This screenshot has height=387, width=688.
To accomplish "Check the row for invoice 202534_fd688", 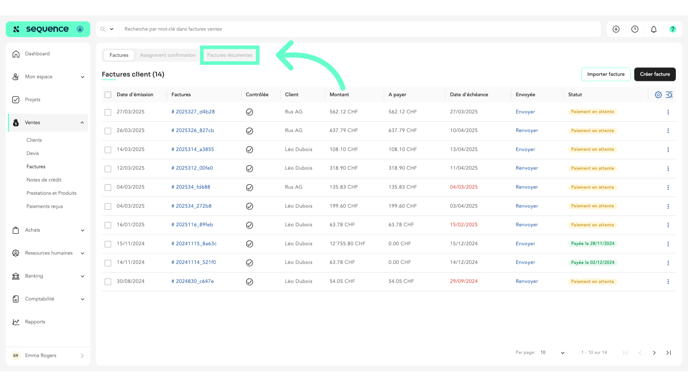I will [108, 187].
